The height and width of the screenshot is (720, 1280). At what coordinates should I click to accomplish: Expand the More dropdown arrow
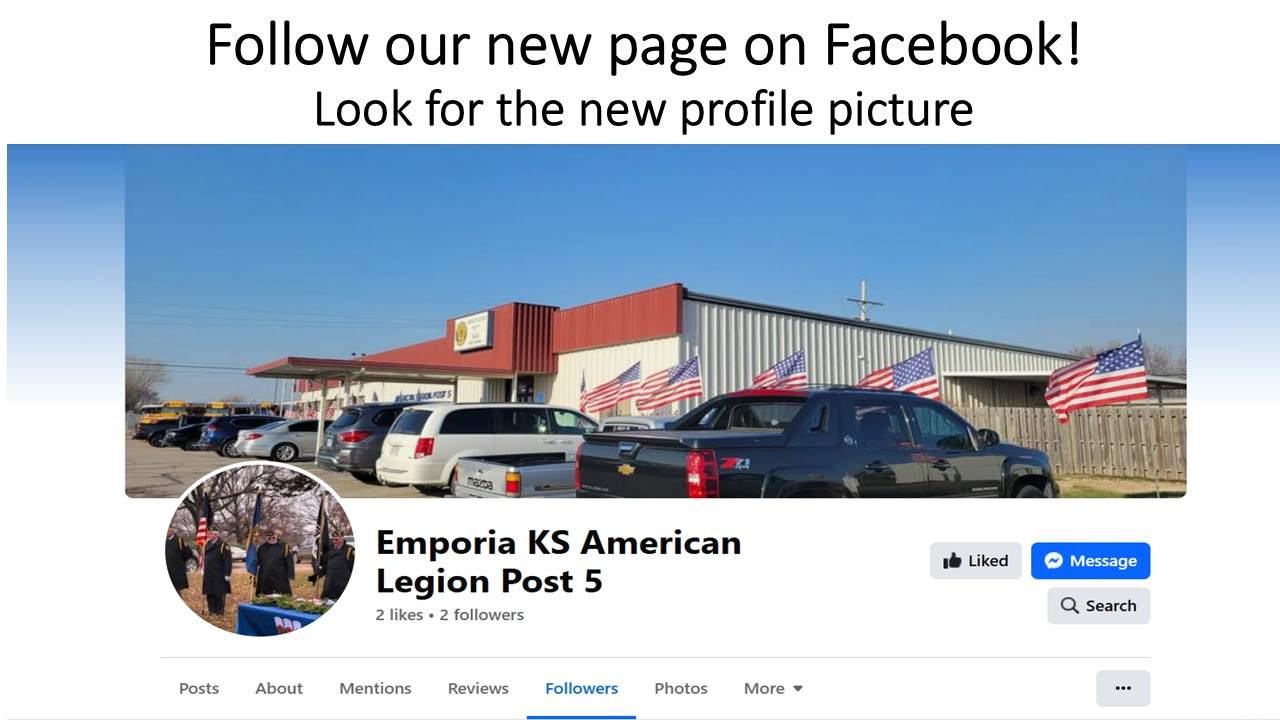[798, 689]
